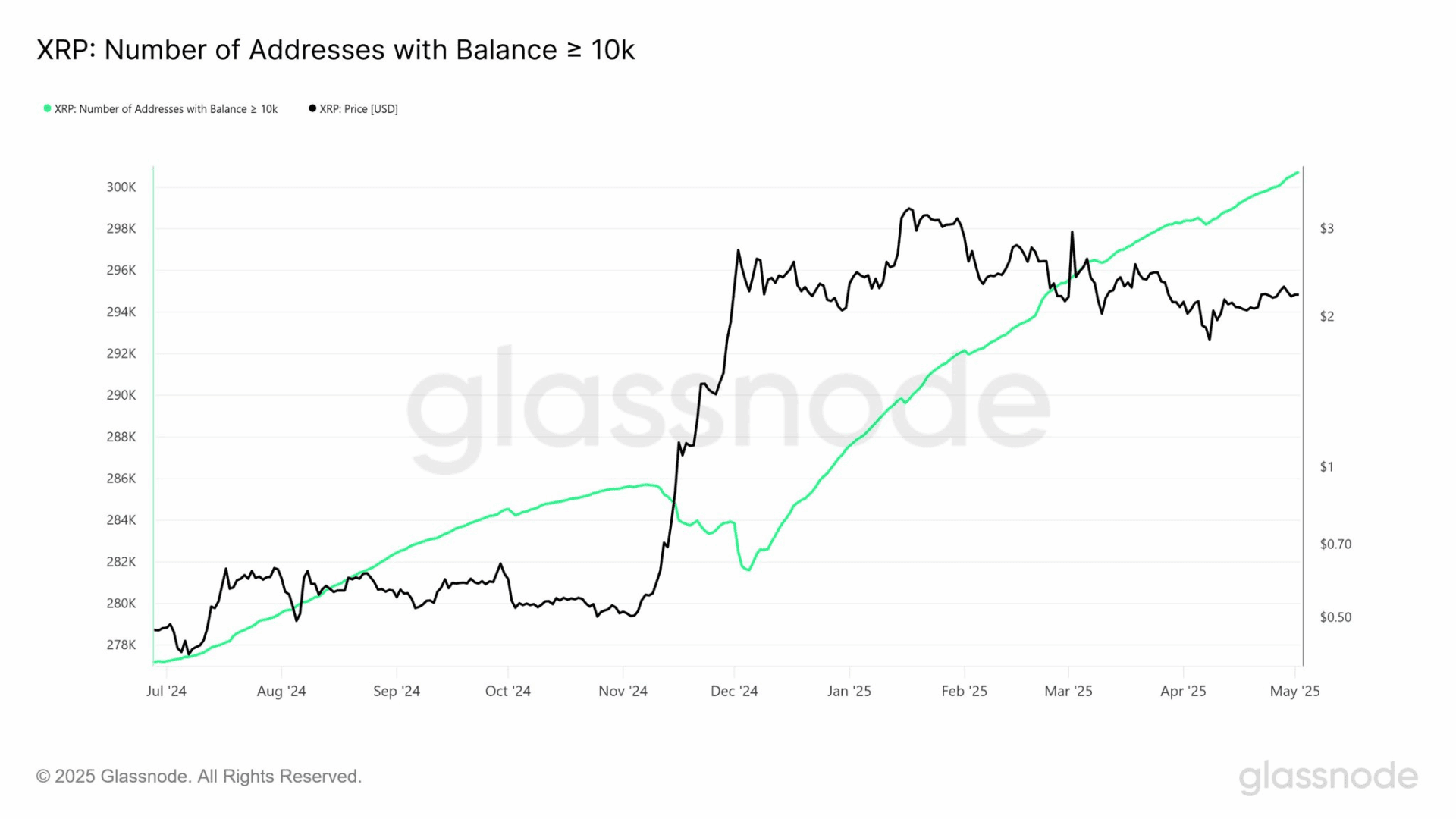The width and height of the screenshot is (1456, 819).
Task: Select the May '25 x-axis label
Action: click(1294, 691)
